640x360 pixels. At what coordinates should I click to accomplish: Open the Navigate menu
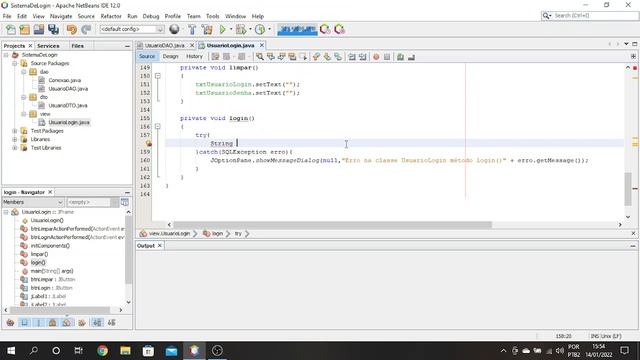click(x=61, y=16)
